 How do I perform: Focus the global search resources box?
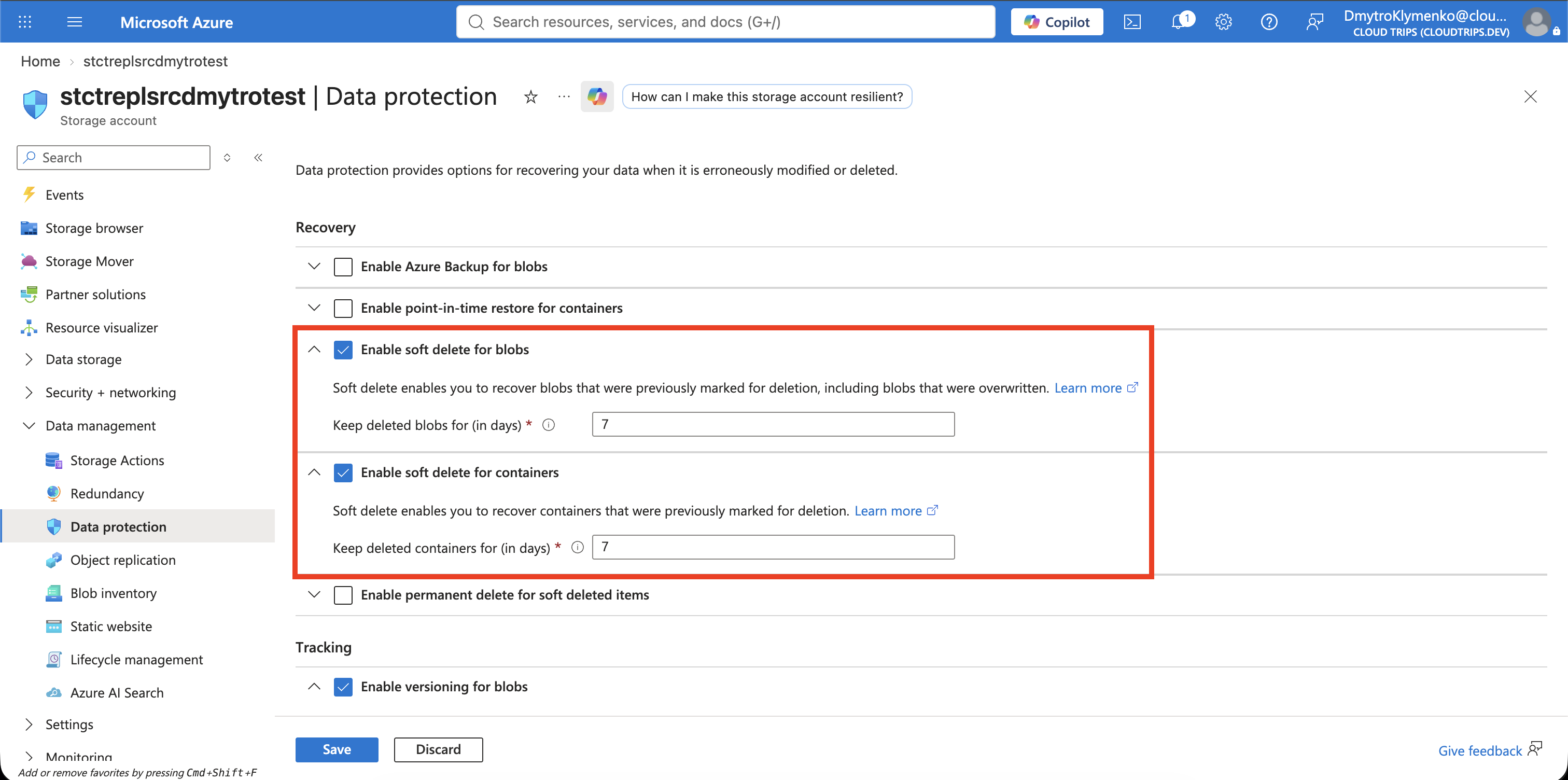coord(725,22)
